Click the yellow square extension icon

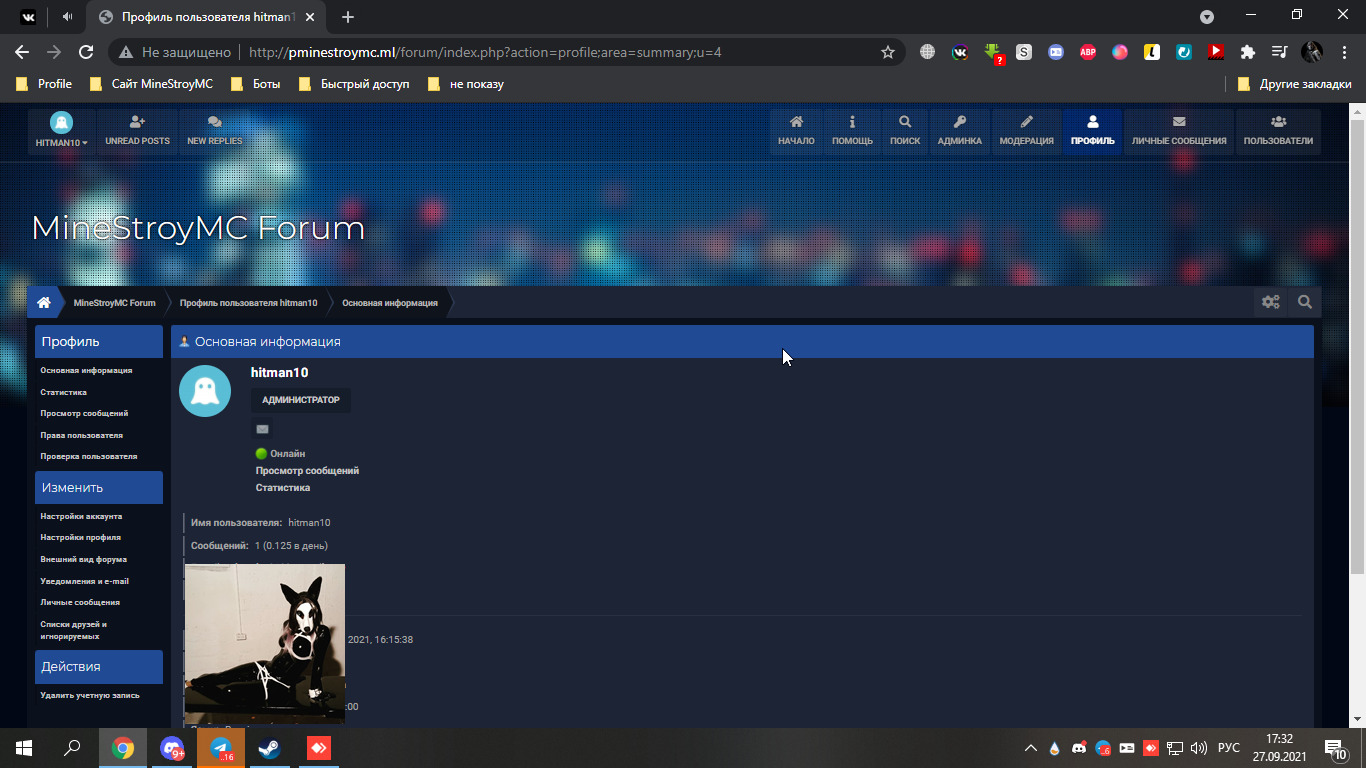pos(1152,52)
